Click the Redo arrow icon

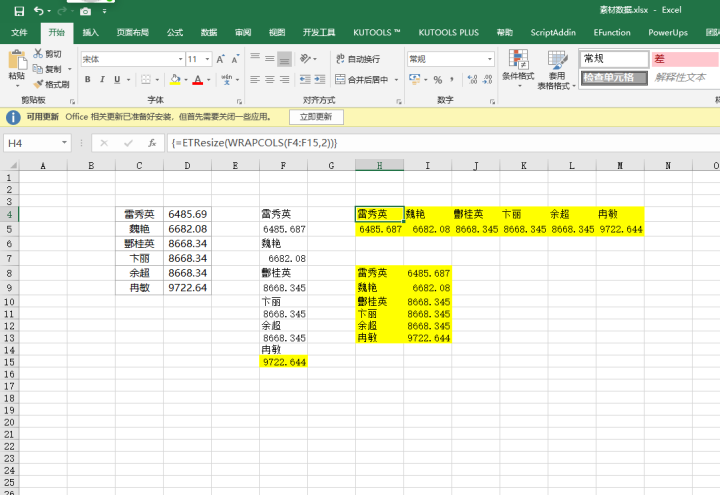click(62, 11)
